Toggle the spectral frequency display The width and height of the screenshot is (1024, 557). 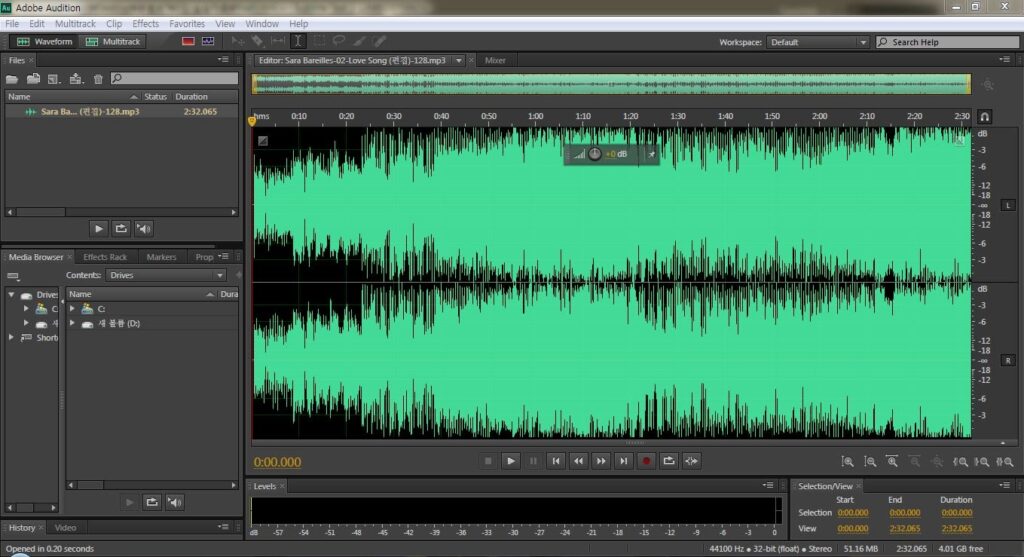point(188,41)
